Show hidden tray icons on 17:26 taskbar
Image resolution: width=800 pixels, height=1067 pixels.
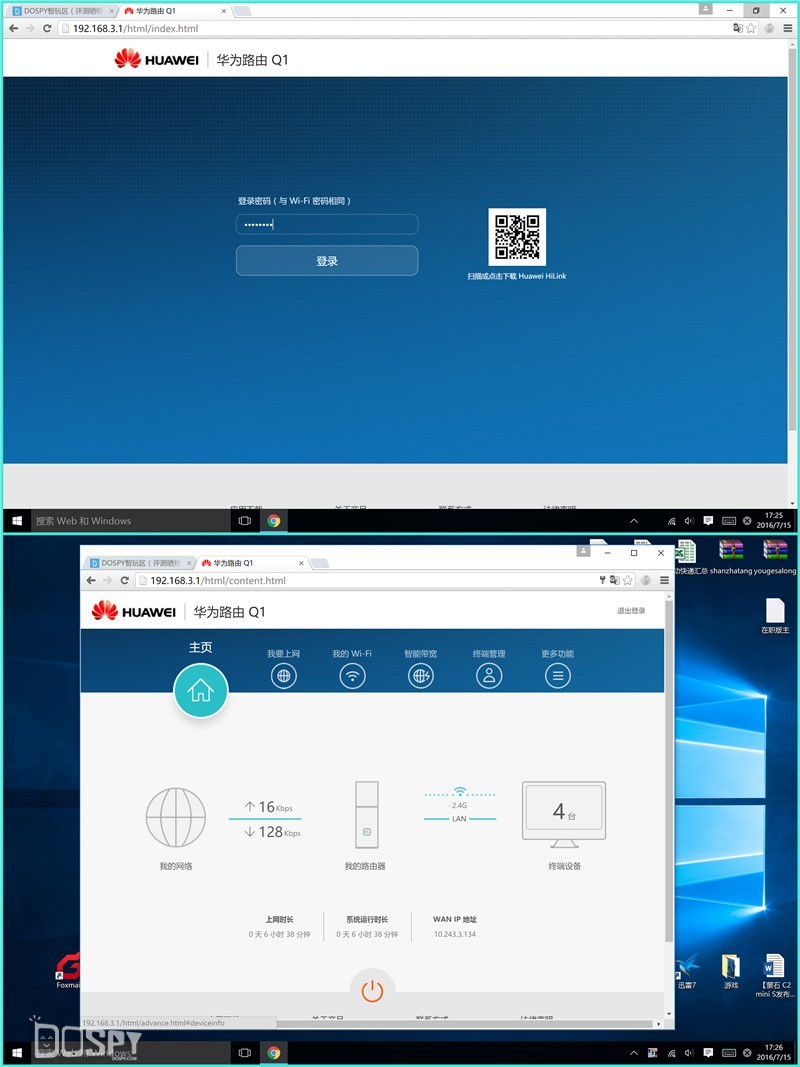pos(634,1053)
